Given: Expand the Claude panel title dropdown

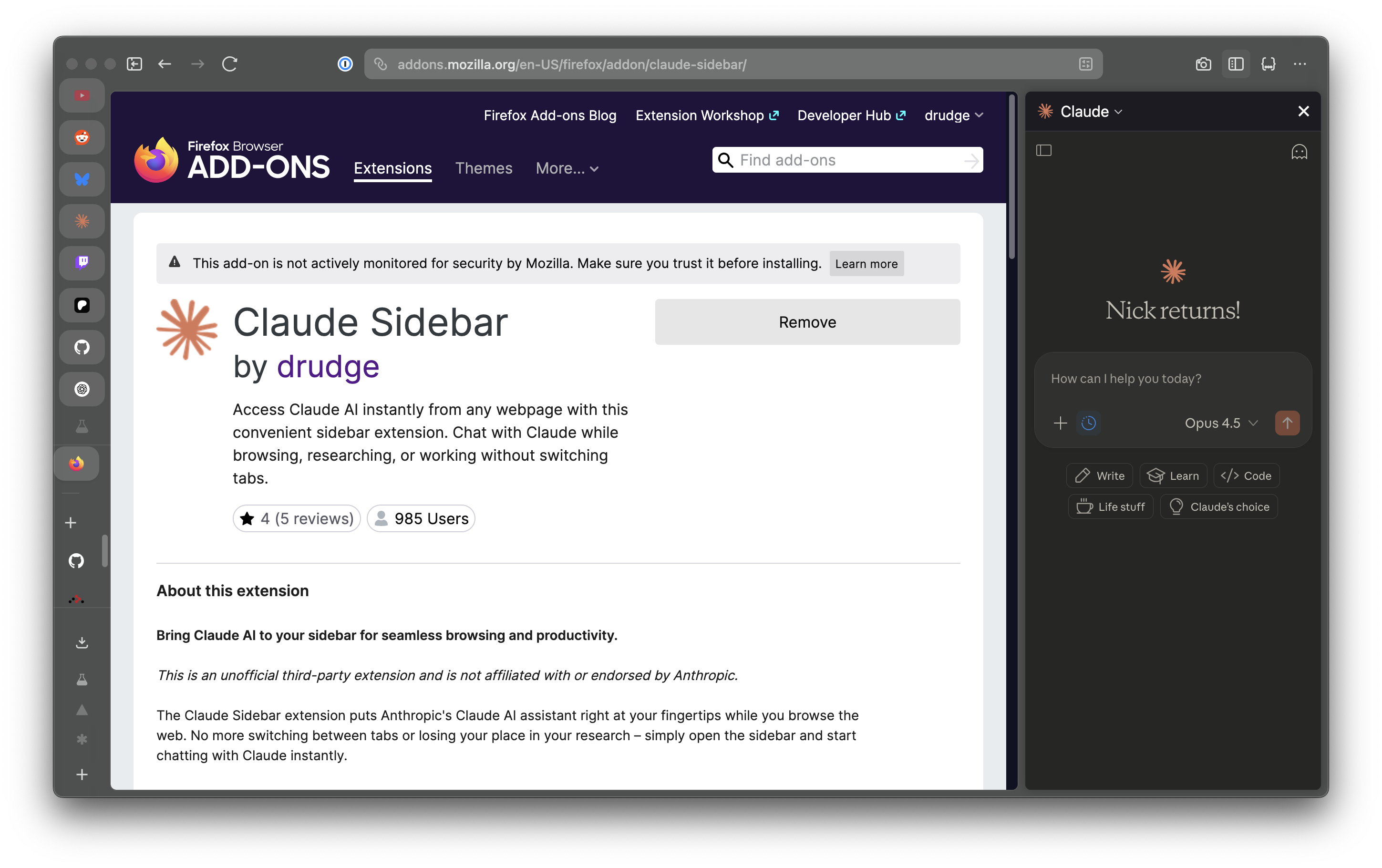Looking at the screenshot, I should [1091, 112].
